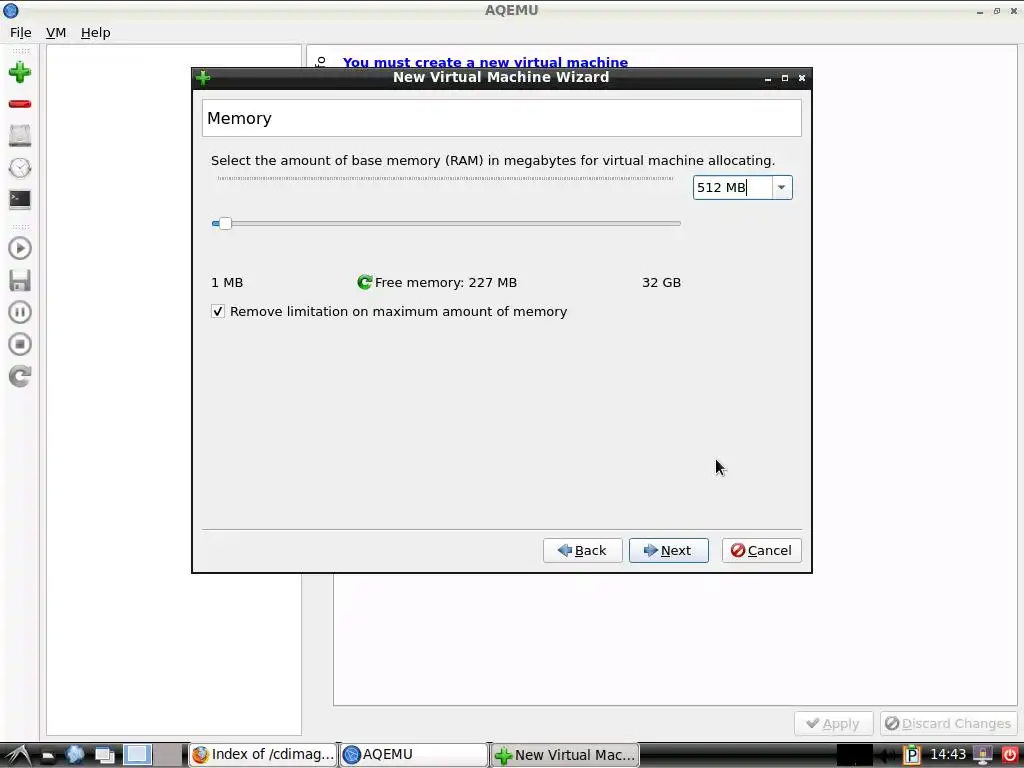Click the save VM floppy disk icon
Viewport: 1024px width, 768px height.
20,280
